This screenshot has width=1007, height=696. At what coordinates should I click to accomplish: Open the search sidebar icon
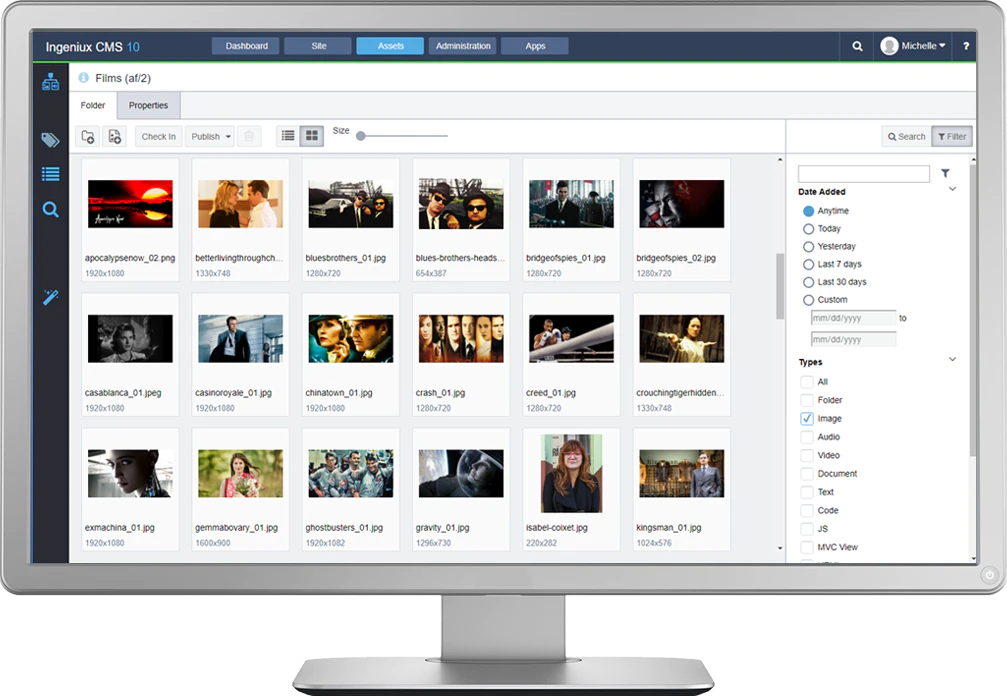coord(51,209)
